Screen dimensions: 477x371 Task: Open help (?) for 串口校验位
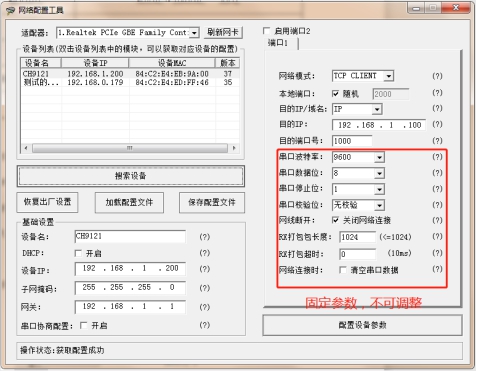click(x=437, y=205)
